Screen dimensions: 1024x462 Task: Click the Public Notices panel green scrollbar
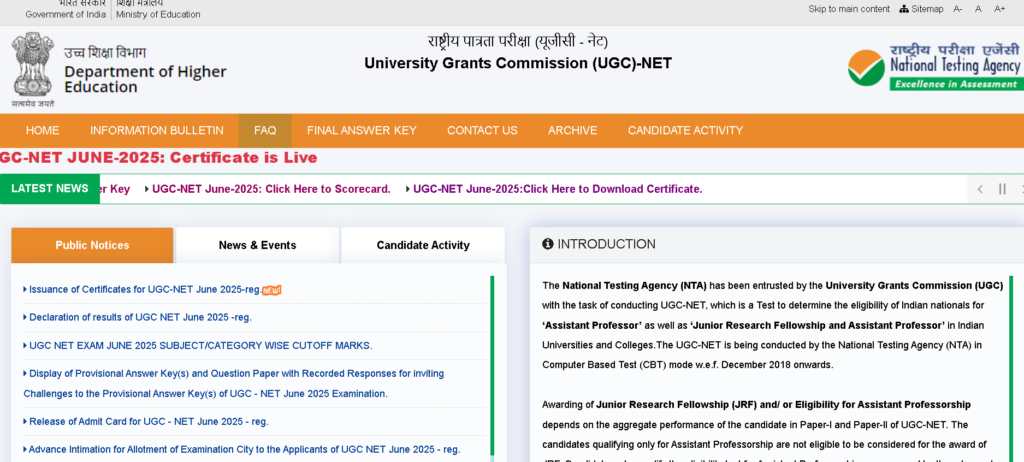coord(492,366)
